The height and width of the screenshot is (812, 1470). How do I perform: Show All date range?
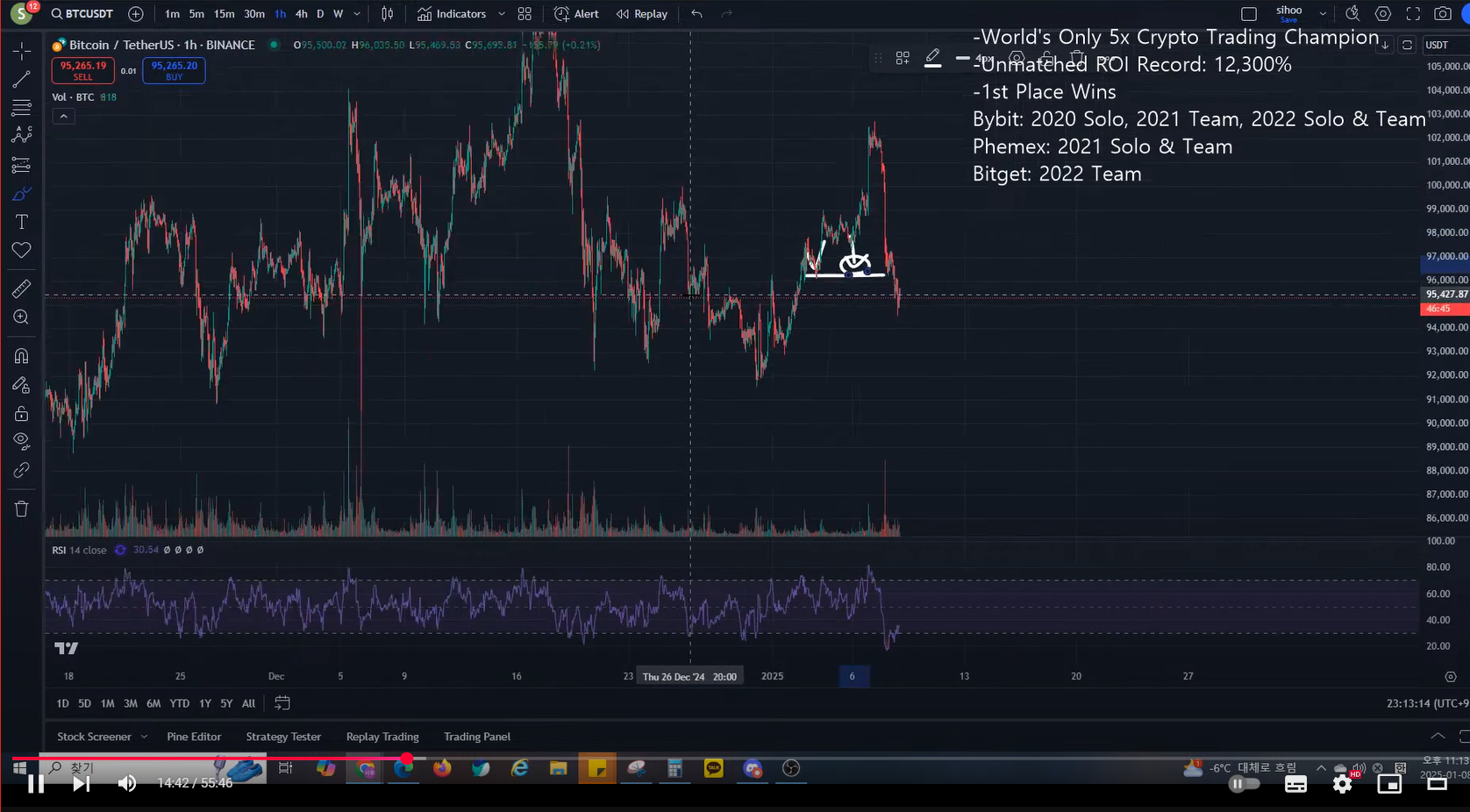(248, 703)
